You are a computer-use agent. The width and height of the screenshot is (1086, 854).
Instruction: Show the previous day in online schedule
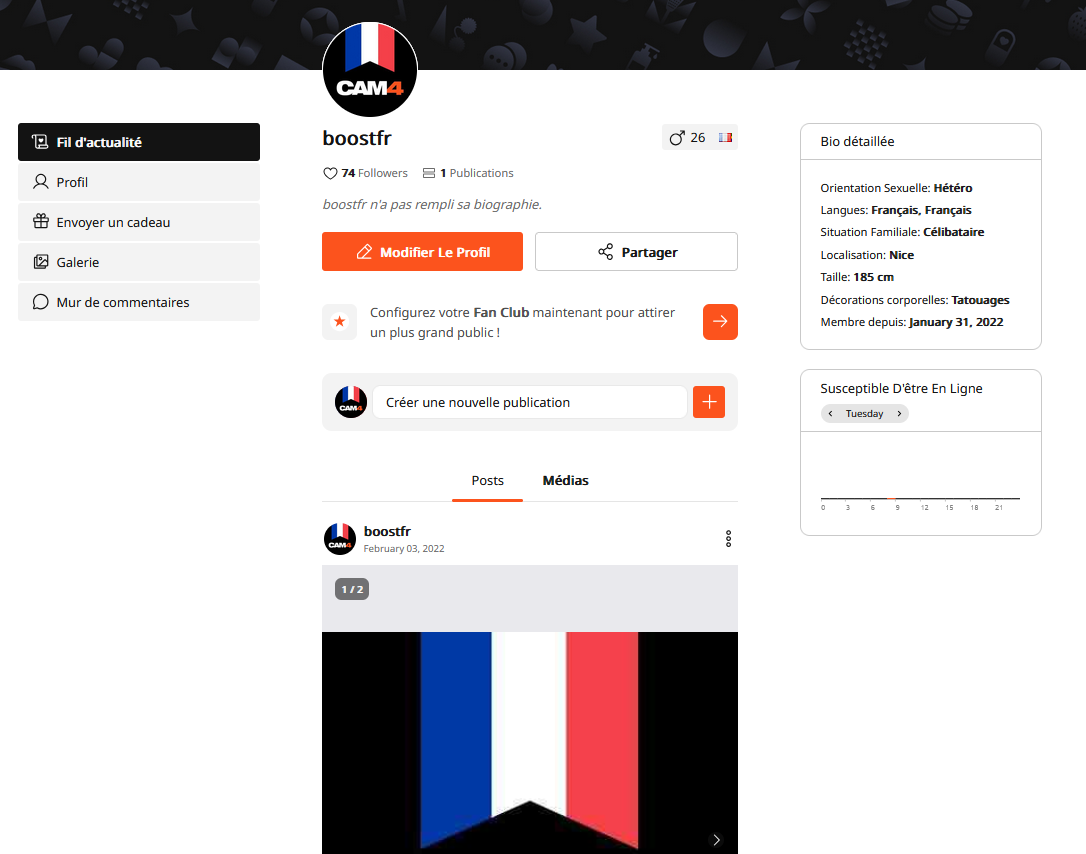pyautogui.click(x=830, y=413)
